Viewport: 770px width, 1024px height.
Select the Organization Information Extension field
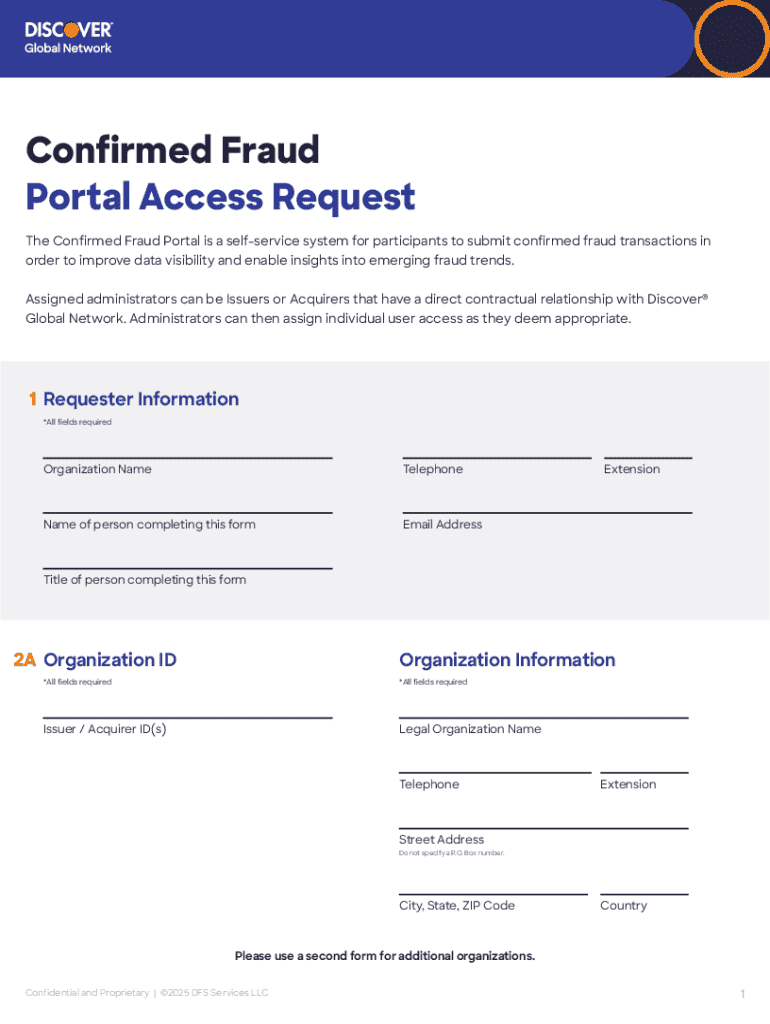click(643, 763)
